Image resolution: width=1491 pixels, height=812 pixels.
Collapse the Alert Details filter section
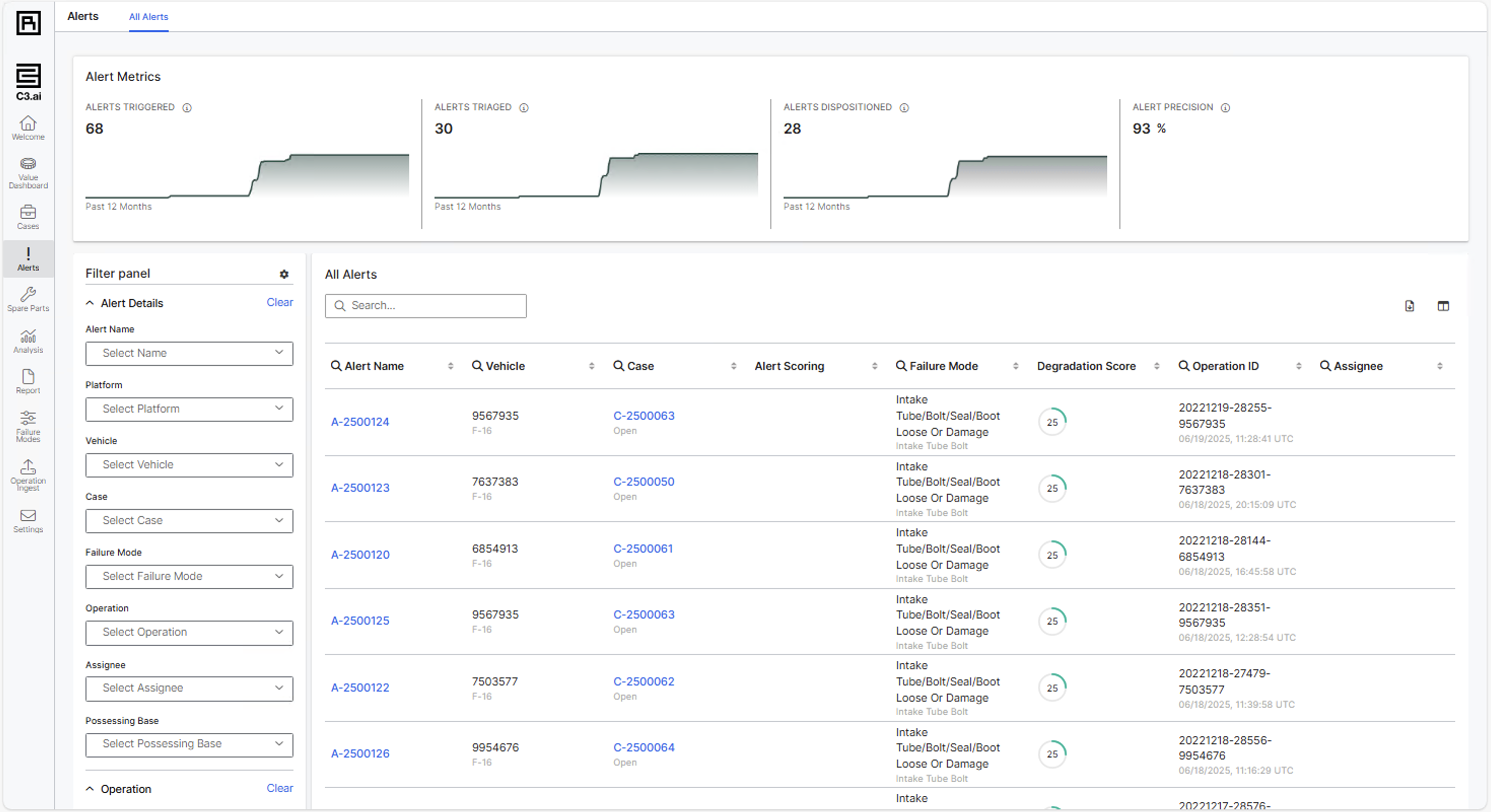coord(90,302)
